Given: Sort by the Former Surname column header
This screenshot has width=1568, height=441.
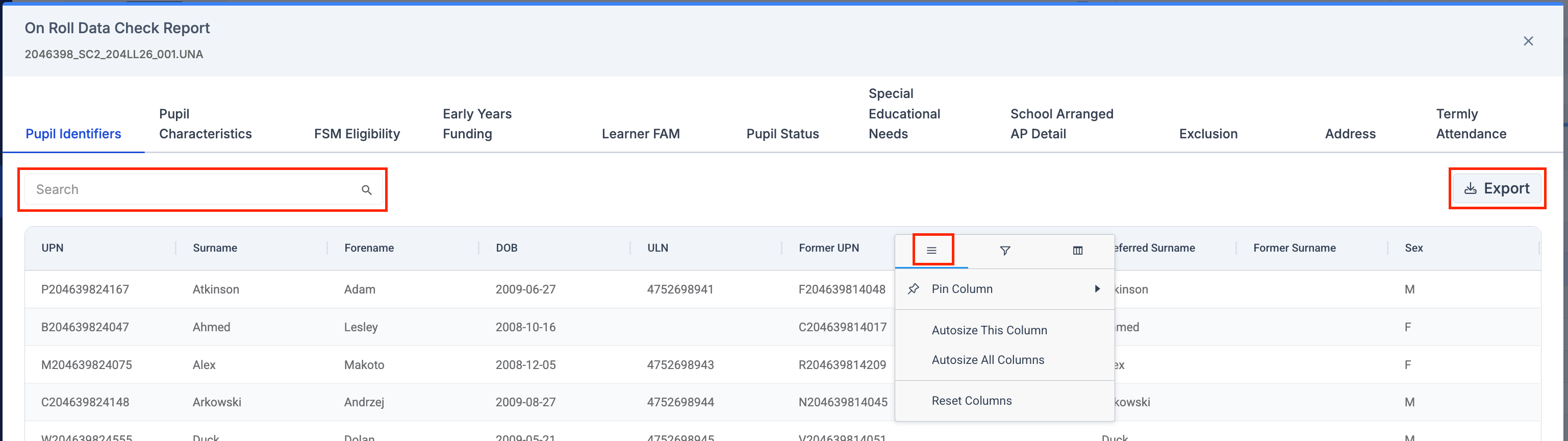Looking at the screenshot, I should tap(1294, 248).
